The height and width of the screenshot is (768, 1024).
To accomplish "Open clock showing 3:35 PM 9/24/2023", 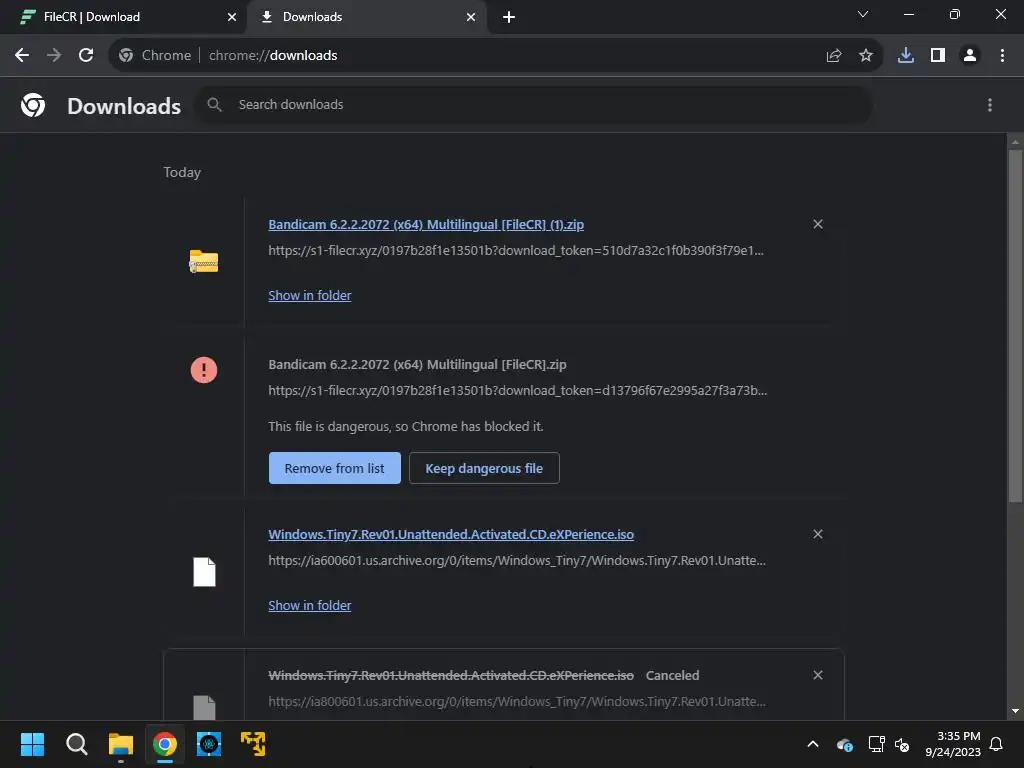I will 953,744.
